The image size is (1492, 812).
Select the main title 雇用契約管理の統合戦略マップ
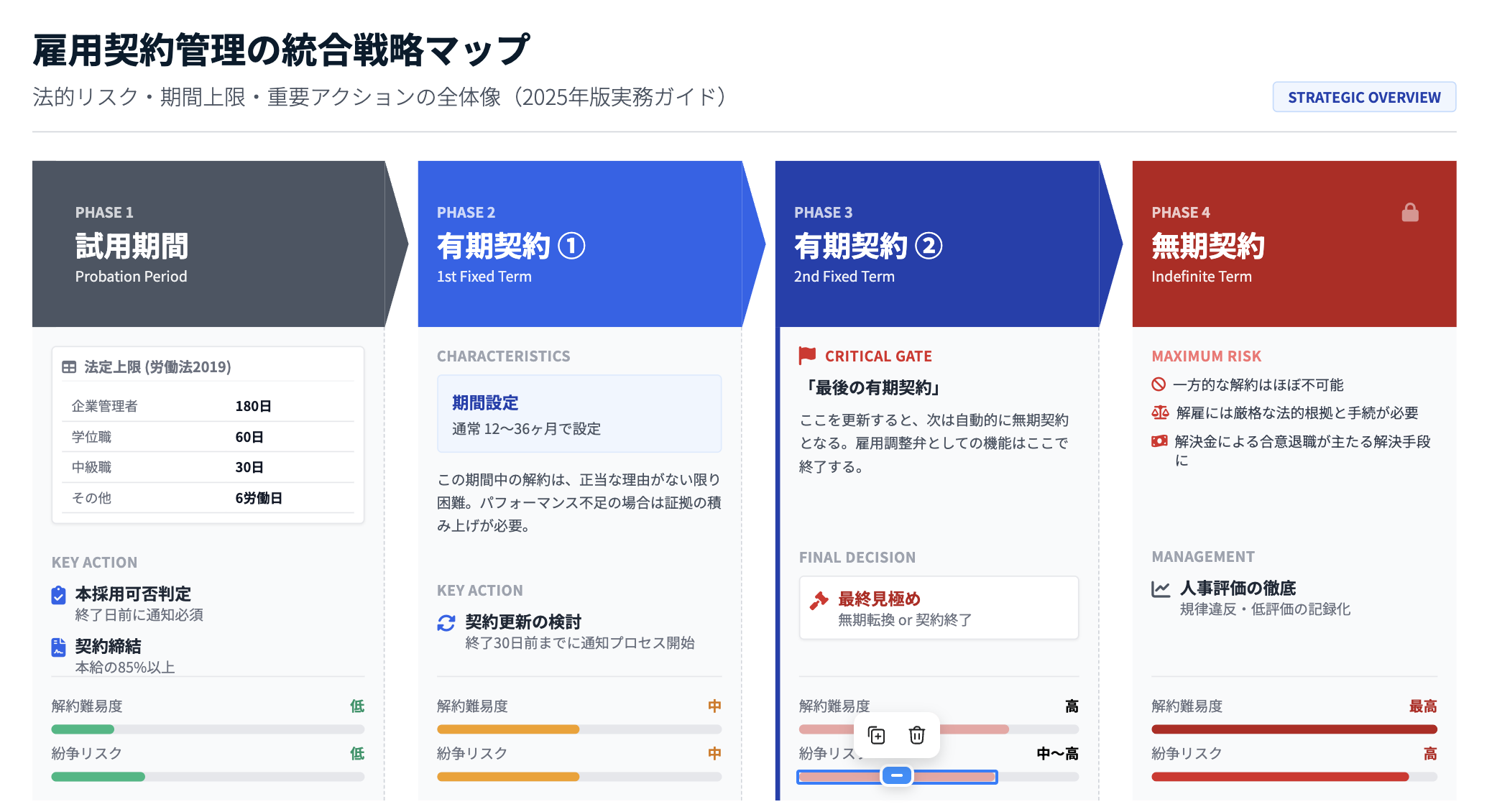pyautogui.click(x=281, y=50)
